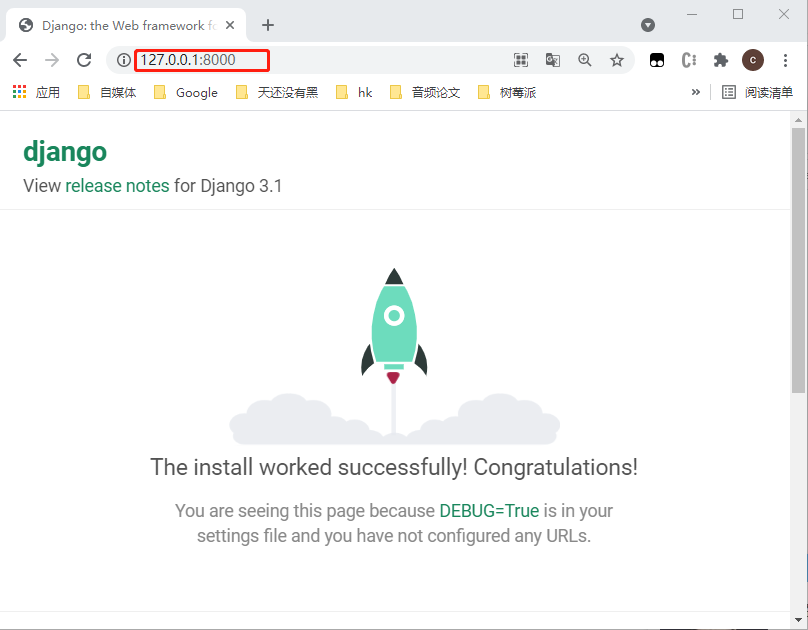The width and height of the screenshot is (808, 630).
Task: Open the profile avatar C
Action: (x=753, y=60)
